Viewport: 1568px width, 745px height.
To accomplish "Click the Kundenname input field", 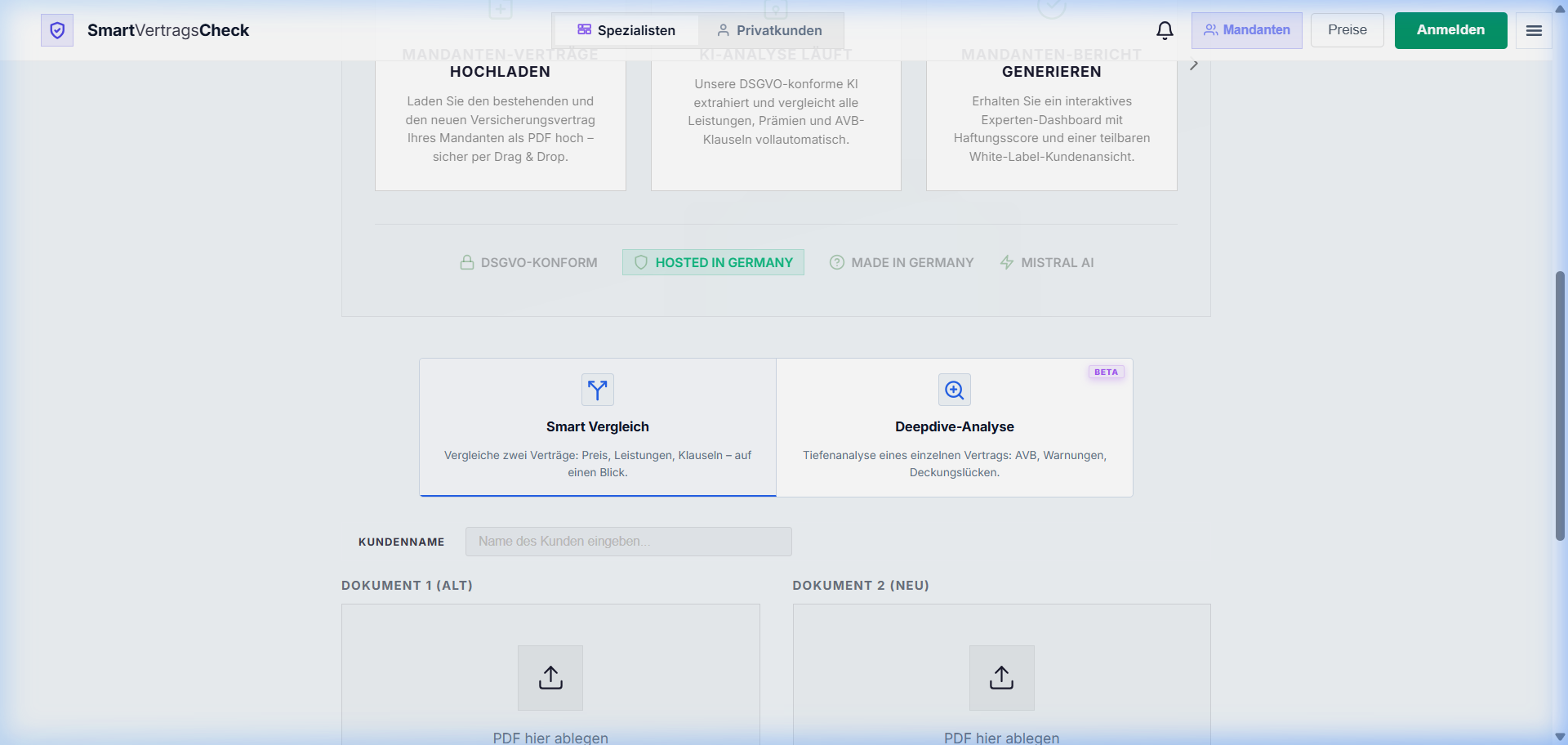I will coord(627,541).
